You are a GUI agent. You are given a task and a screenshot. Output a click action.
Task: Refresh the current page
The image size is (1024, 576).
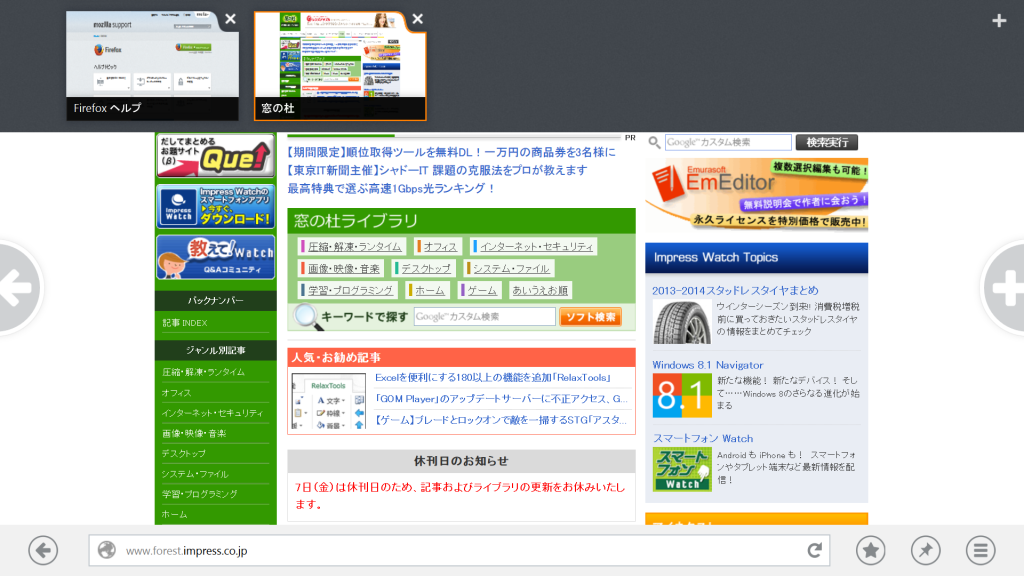(813, 550)
